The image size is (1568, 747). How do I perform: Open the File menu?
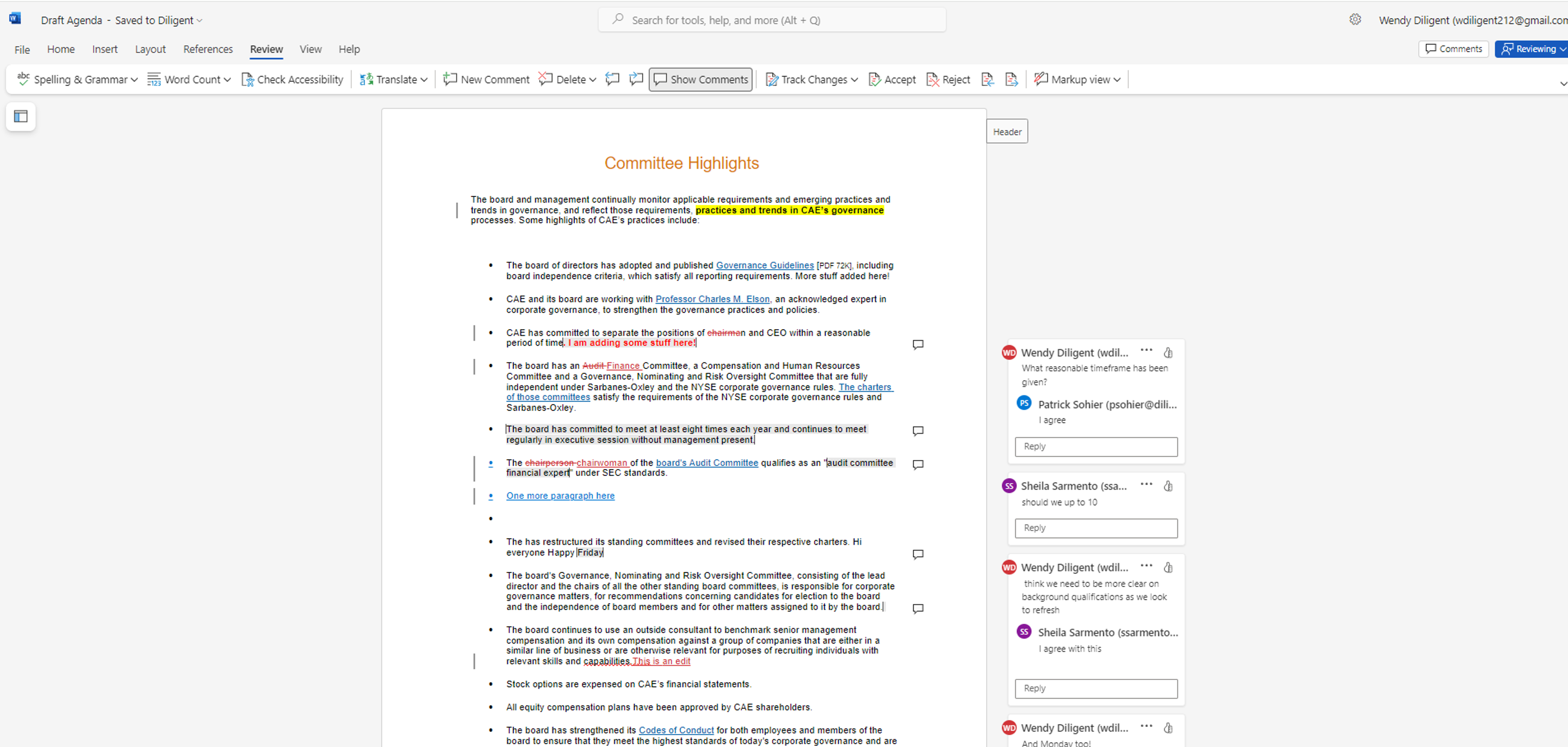[x=22, y=49]
